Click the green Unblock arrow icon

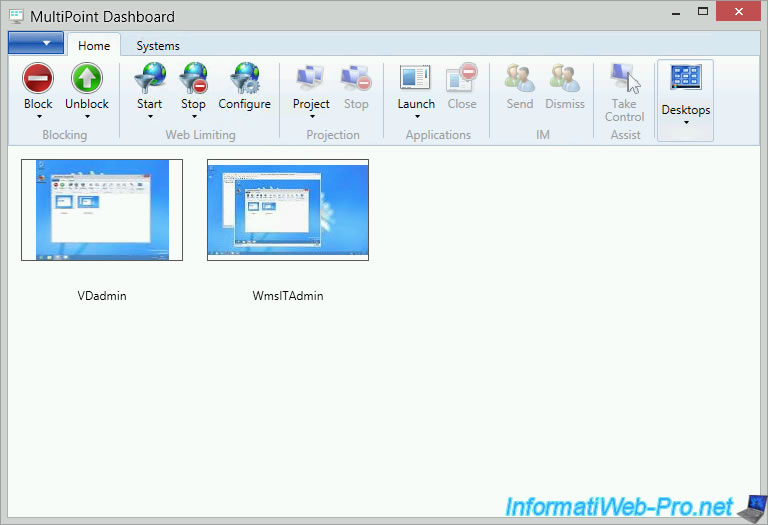click(x=87, y=79)
